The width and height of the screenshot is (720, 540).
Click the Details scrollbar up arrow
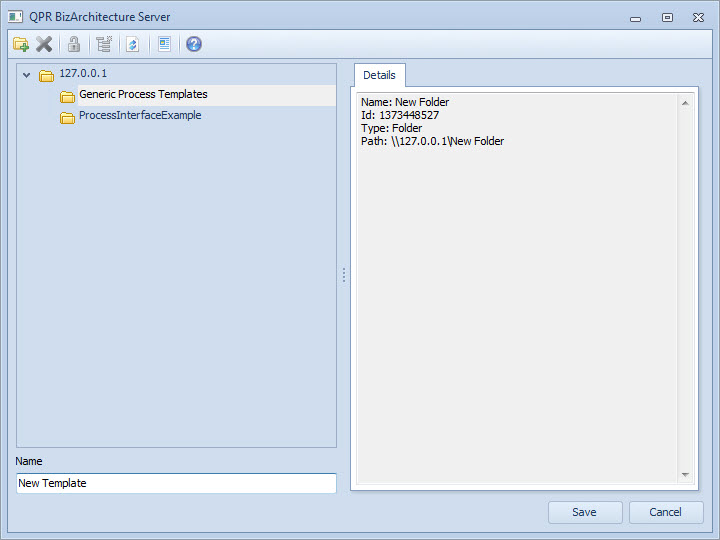click(x=685, y=103)
